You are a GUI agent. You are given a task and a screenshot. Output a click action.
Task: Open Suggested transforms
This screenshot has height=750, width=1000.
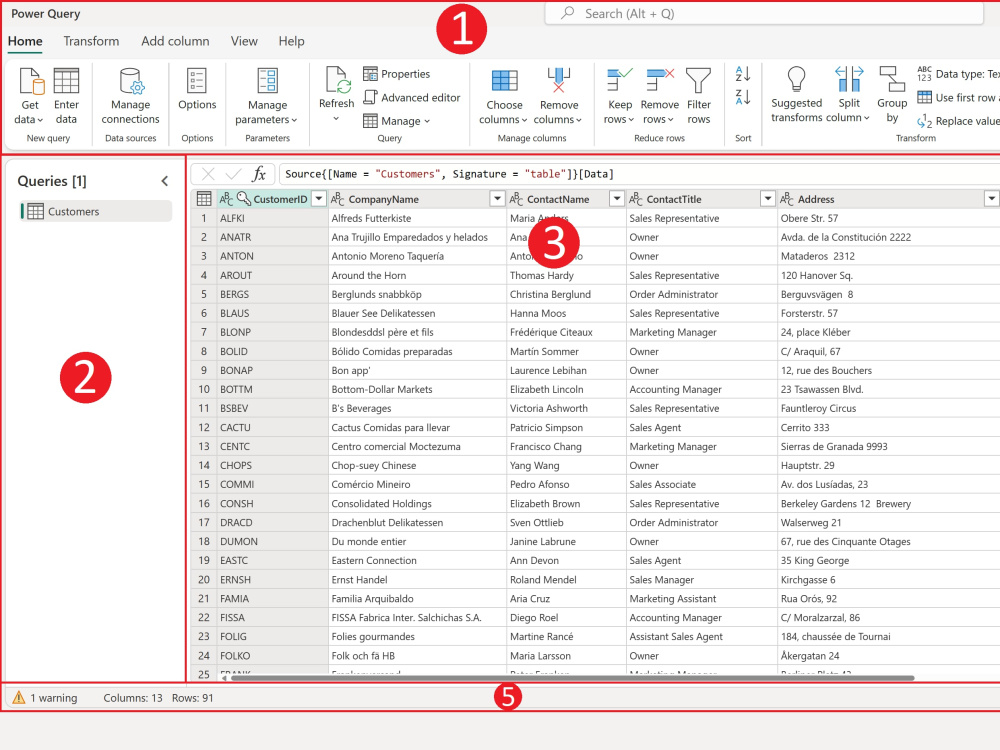tap(797, 94)
